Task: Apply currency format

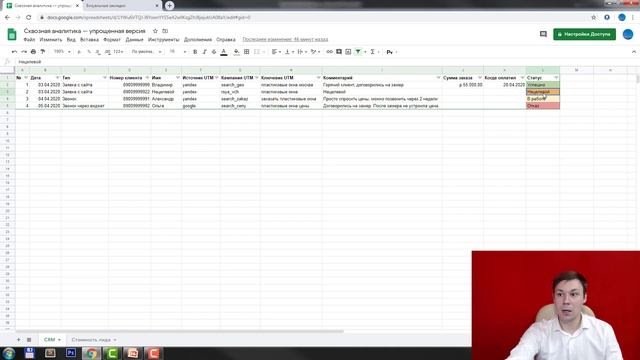Action: click(79, 52)
